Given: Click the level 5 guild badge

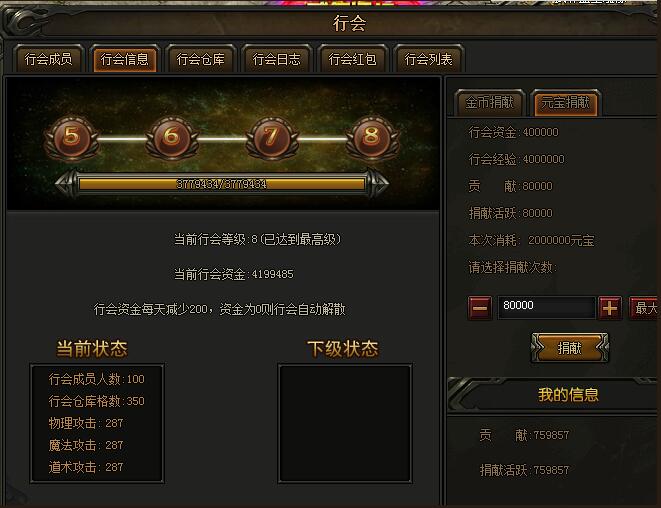Looking at the screenshot, I should coord(72,138).
